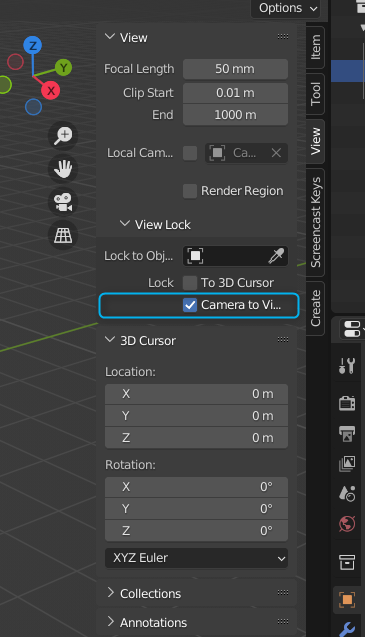The width and height of the screenshot is (365, 637).
Task: Click the View panel drag grip dots
Action: 283,37
